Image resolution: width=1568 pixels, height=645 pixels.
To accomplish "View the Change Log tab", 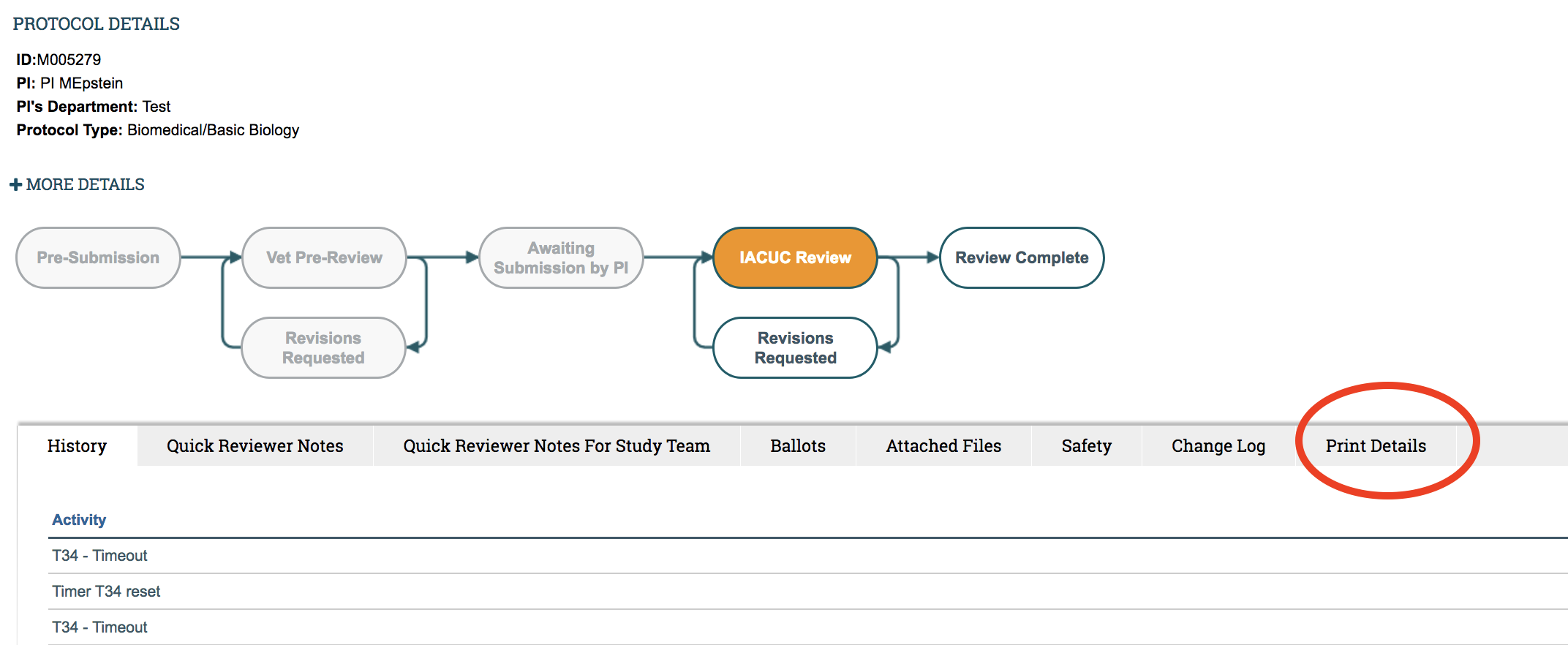I will (x=1218, y=446).
